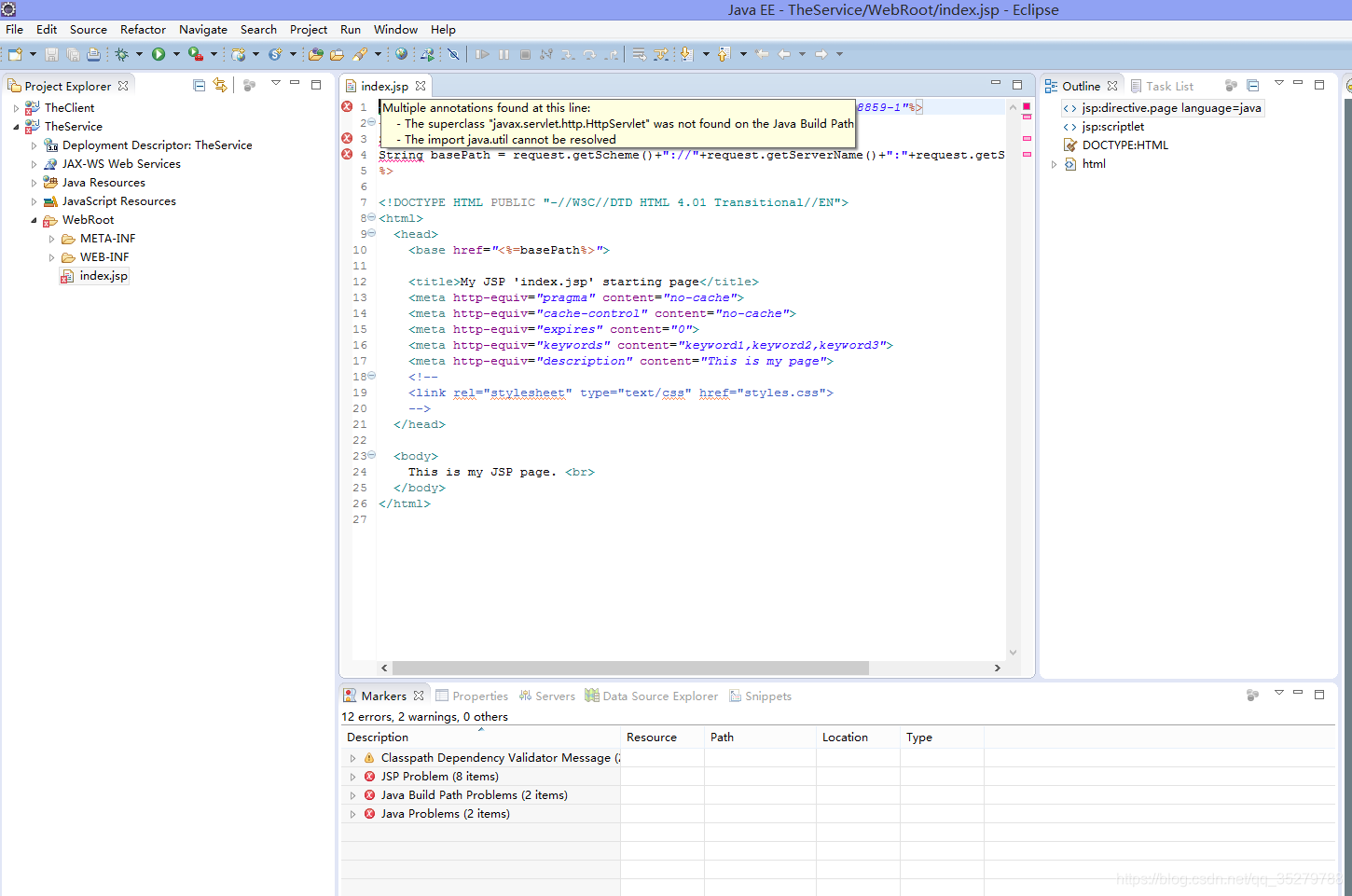Viewport: 1352px width, 896px height.
Task: Open the New wizard from the toolbar
Action: point(15,53)
